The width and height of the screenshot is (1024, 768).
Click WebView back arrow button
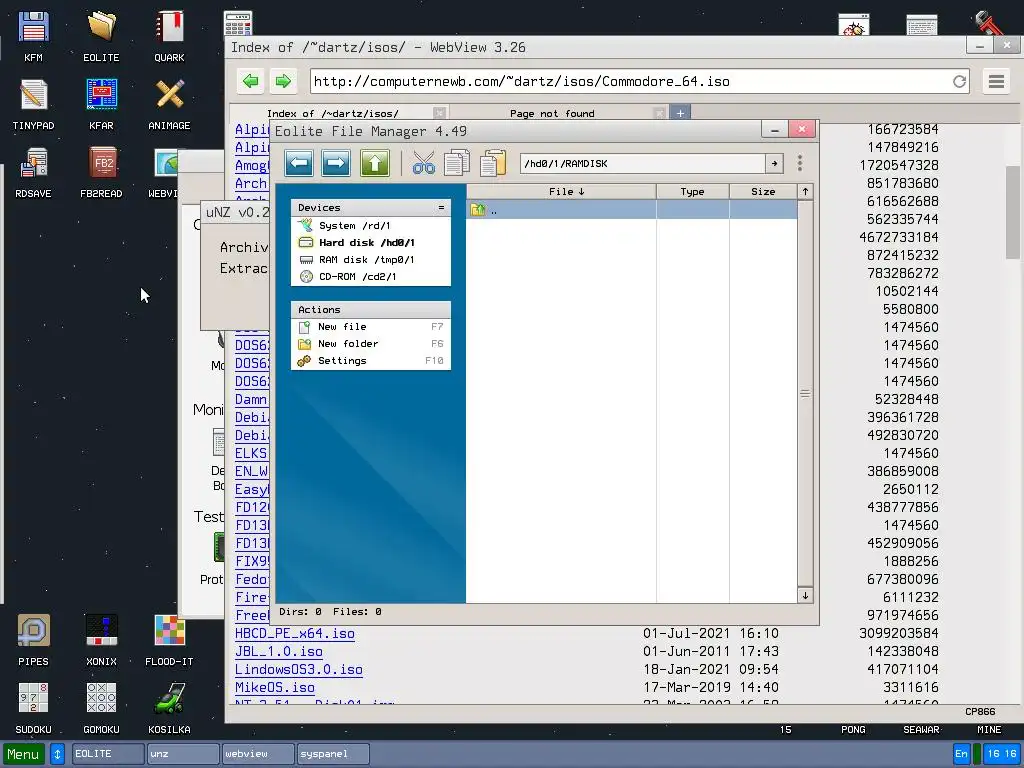(x=250, y=81)
